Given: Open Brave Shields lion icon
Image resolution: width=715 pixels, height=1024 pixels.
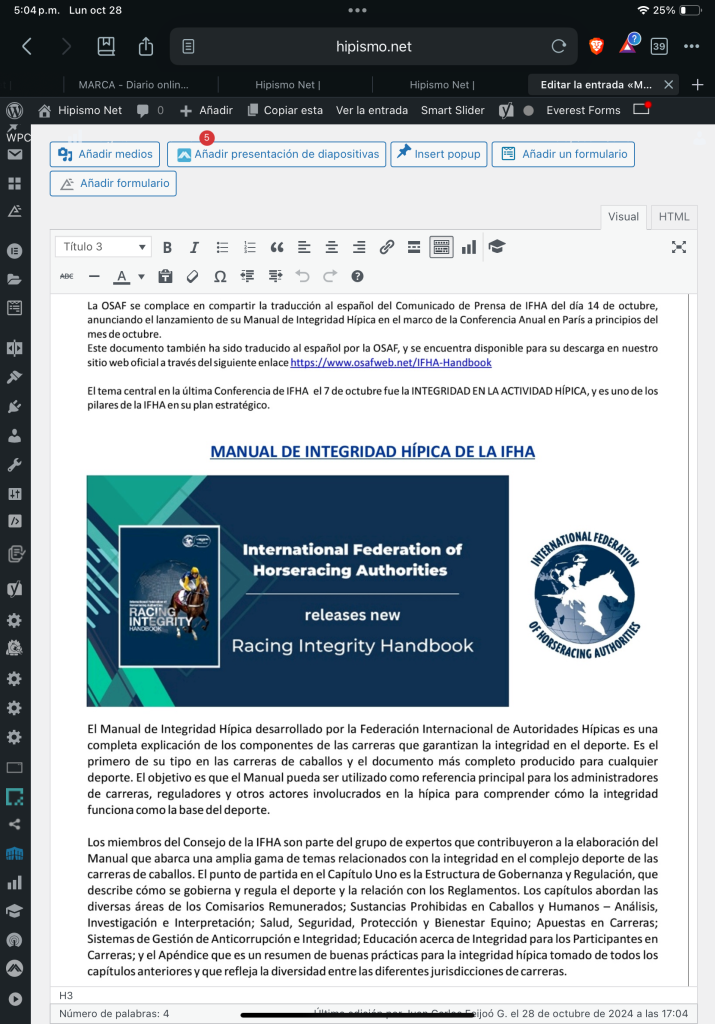Looking at the screenshot, I should point(596,46).
